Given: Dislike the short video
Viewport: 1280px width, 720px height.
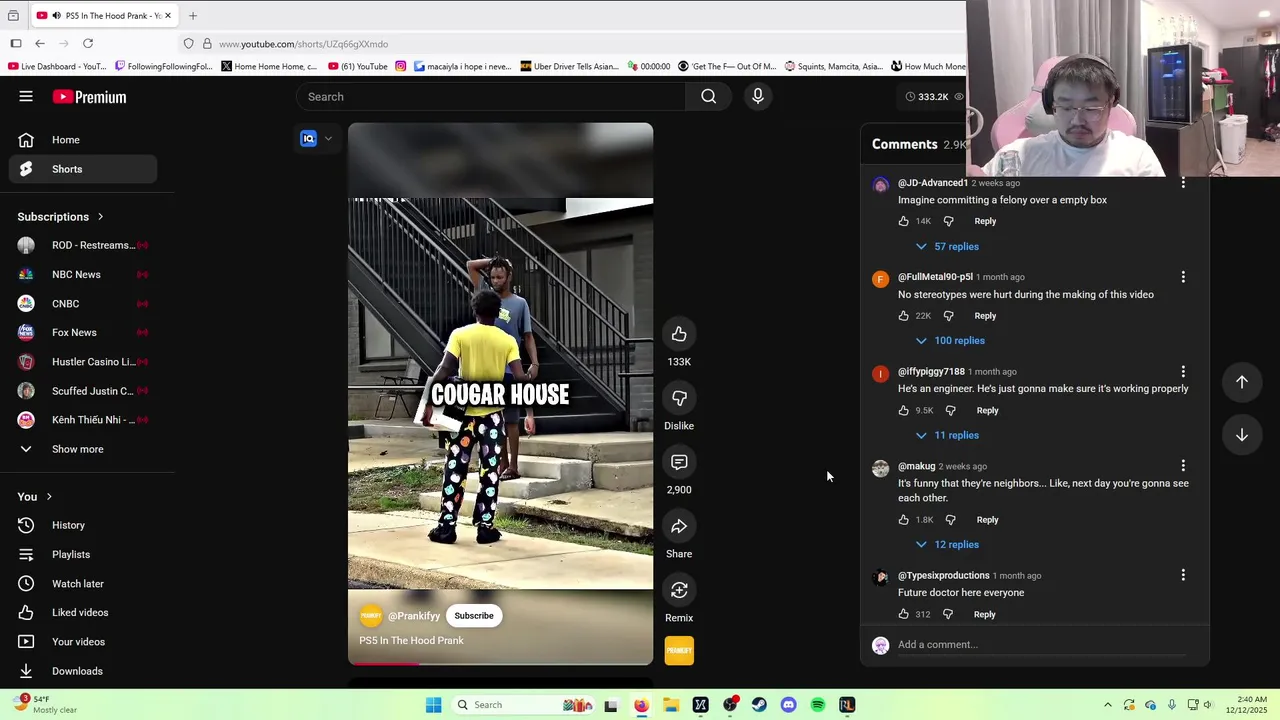Looking at the screenshot, I should point(679,398).
